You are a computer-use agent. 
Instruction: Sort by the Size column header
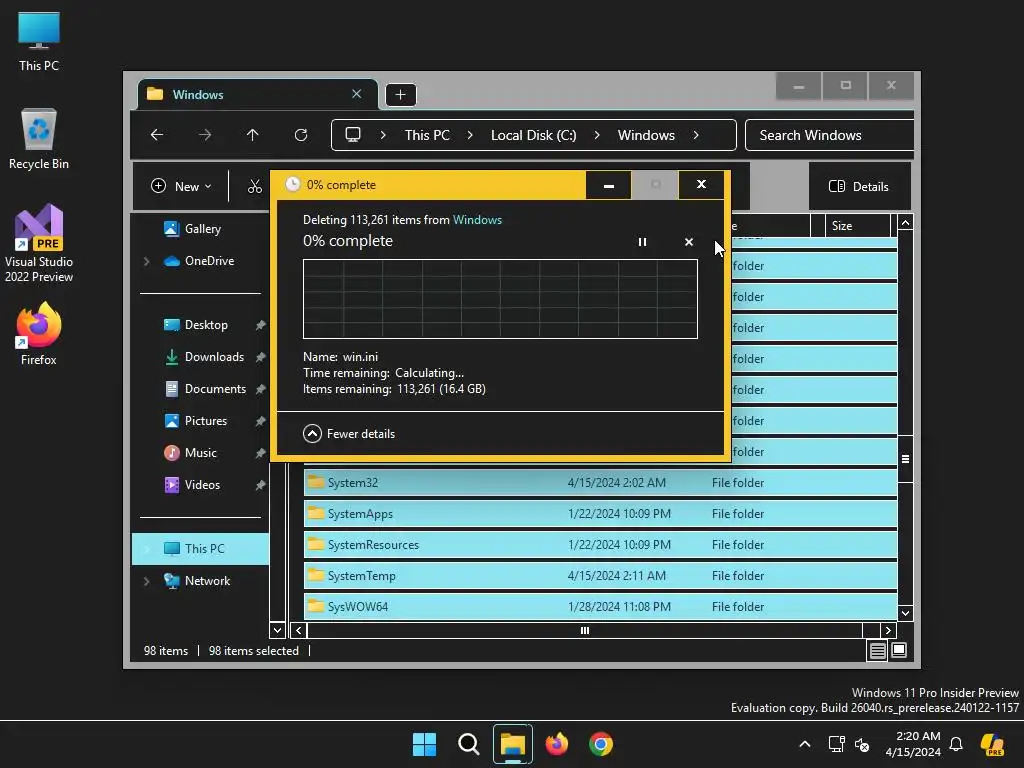(857, 225)
